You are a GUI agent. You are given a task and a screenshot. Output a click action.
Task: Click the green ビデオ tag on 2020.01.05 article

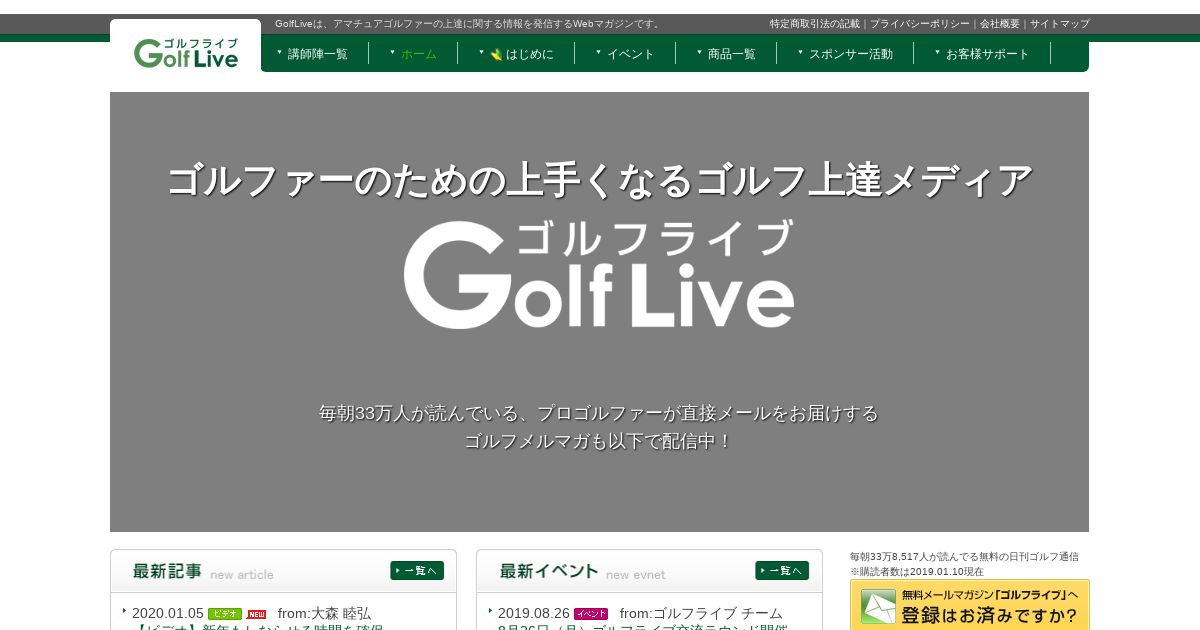pos(225,614)
